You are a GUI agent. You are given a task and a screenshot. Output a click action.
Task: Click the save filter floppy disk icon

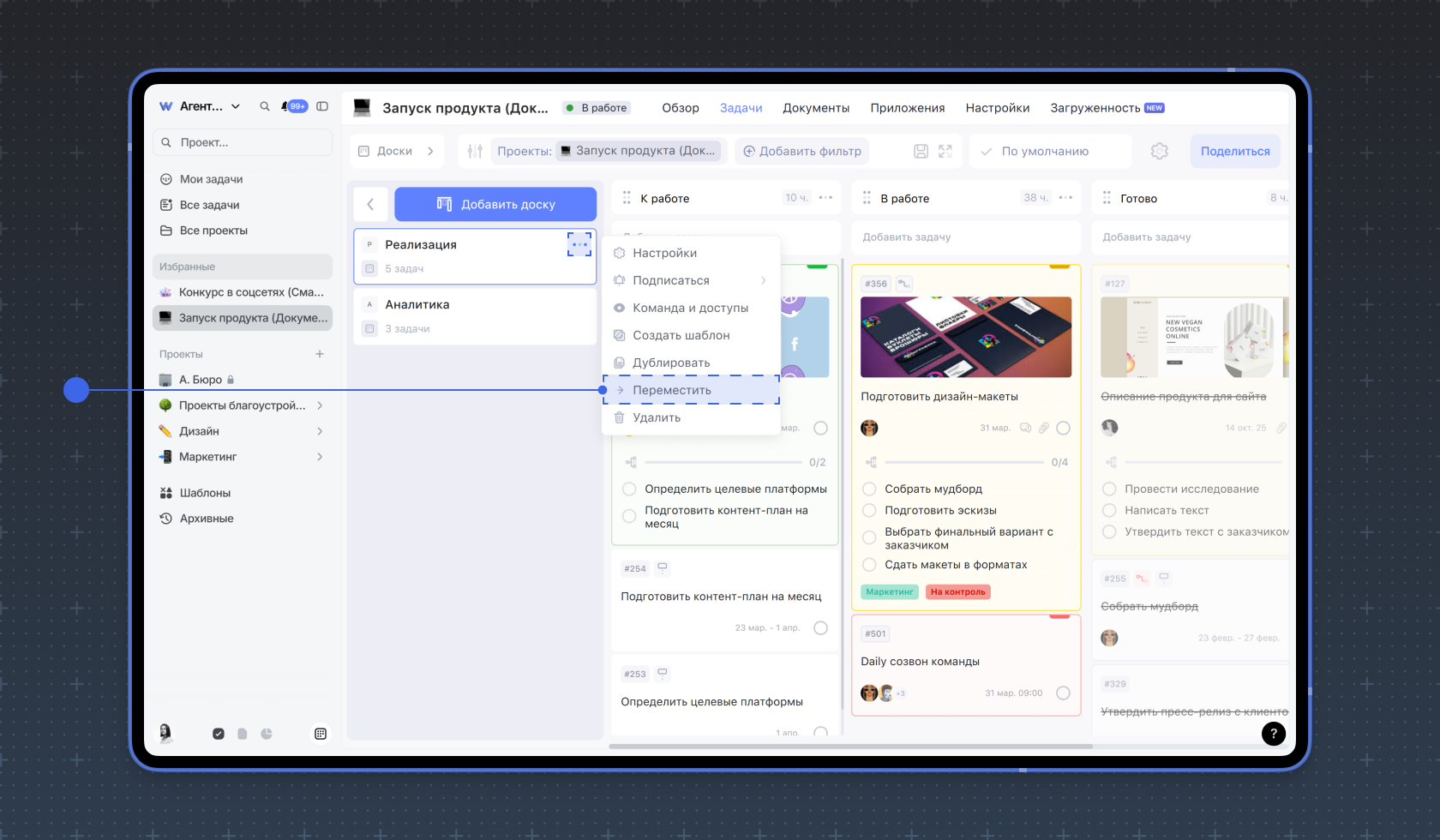coord(921,151)
